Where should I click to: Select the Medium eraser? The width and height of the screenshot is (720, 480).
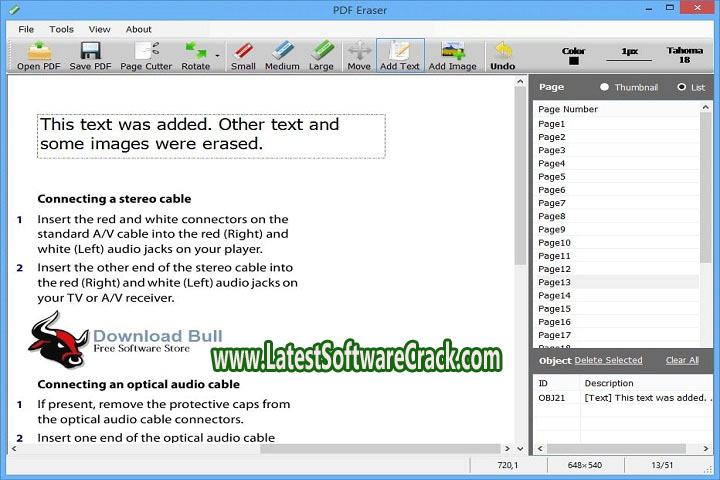[282, 56]
